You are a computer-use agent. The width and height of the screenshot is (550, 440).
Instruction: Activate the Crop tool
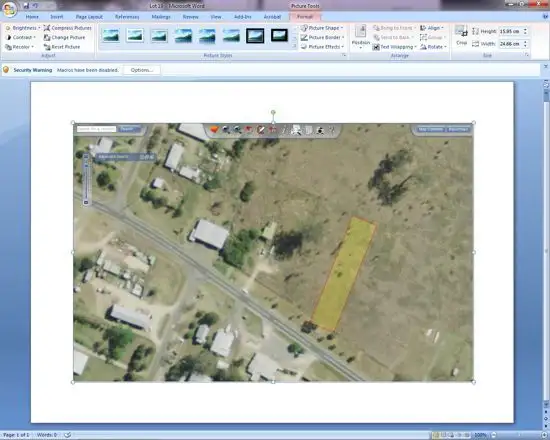(x=461, y=35)
